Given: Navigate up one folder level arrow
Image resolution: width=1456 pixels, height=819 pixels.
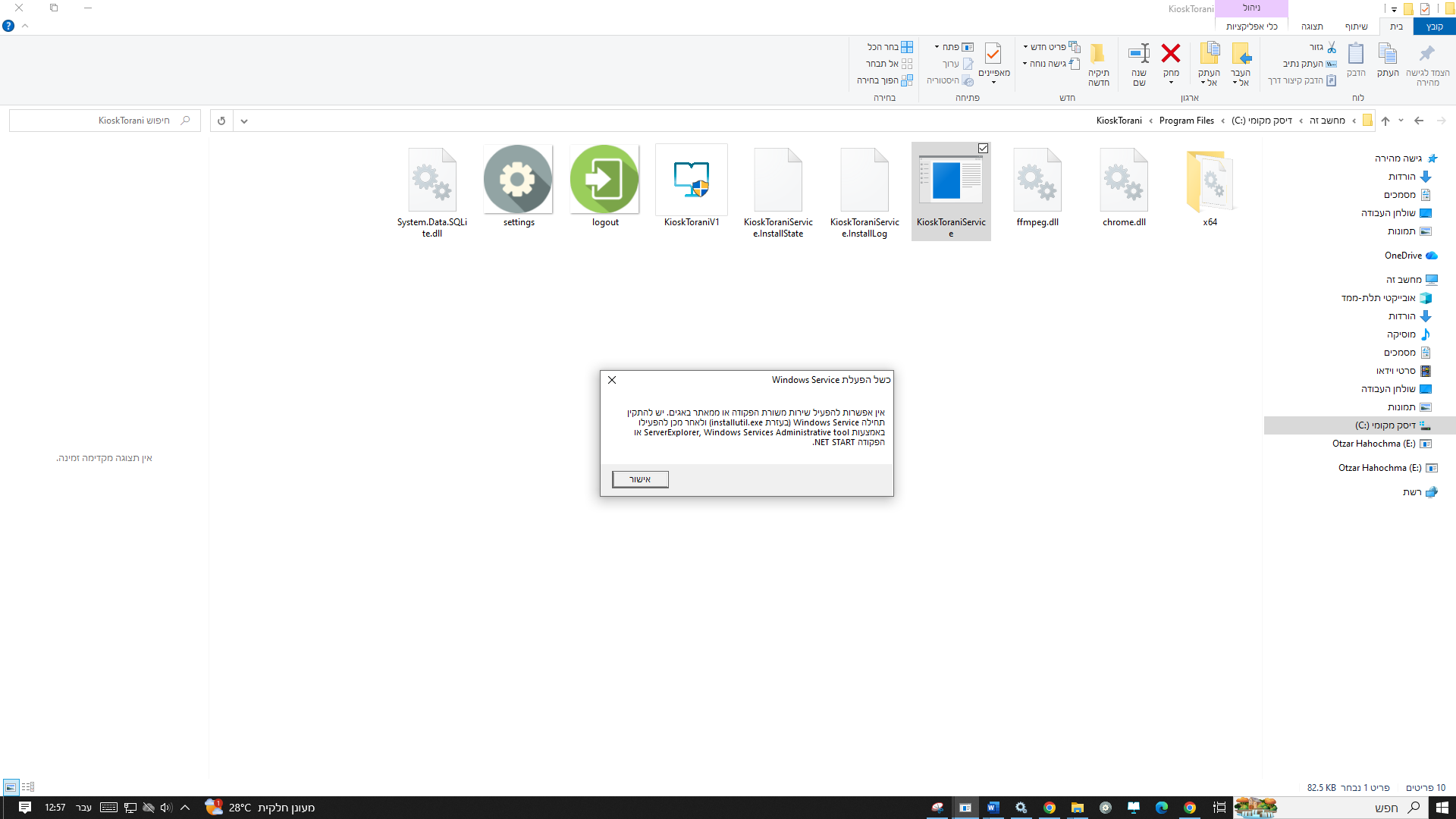Looking at the screenshot, I should [1385, 121].
